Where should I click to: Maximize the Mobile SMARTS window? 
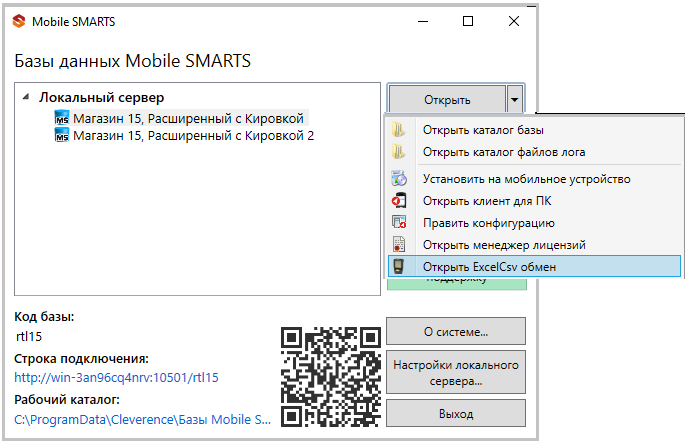click(x=468, y=21)
